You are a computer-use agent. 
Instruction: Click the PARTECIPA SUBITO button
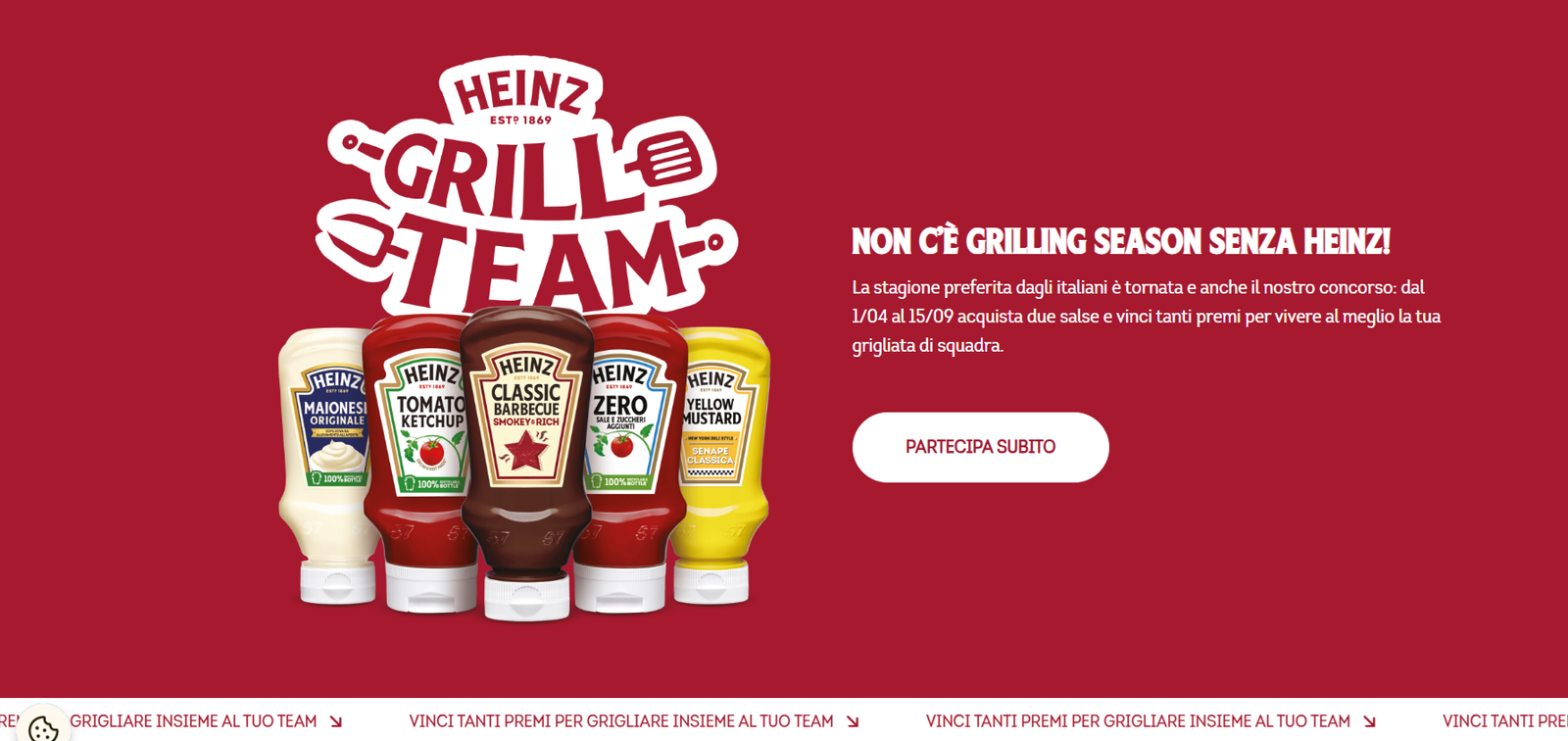point(980,447)
